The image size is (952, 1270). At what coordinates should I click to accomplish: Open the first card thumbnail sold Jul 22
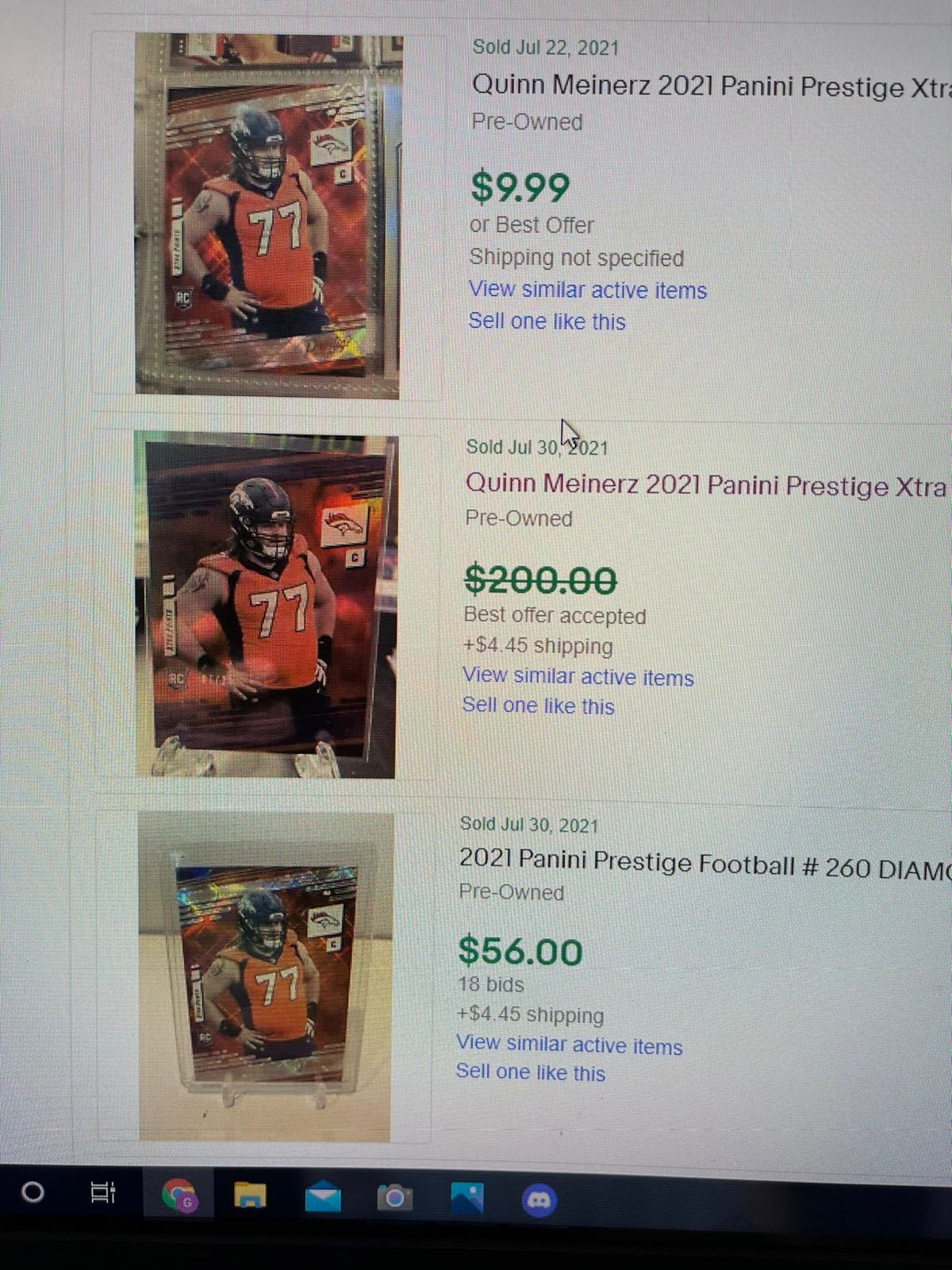268,215
